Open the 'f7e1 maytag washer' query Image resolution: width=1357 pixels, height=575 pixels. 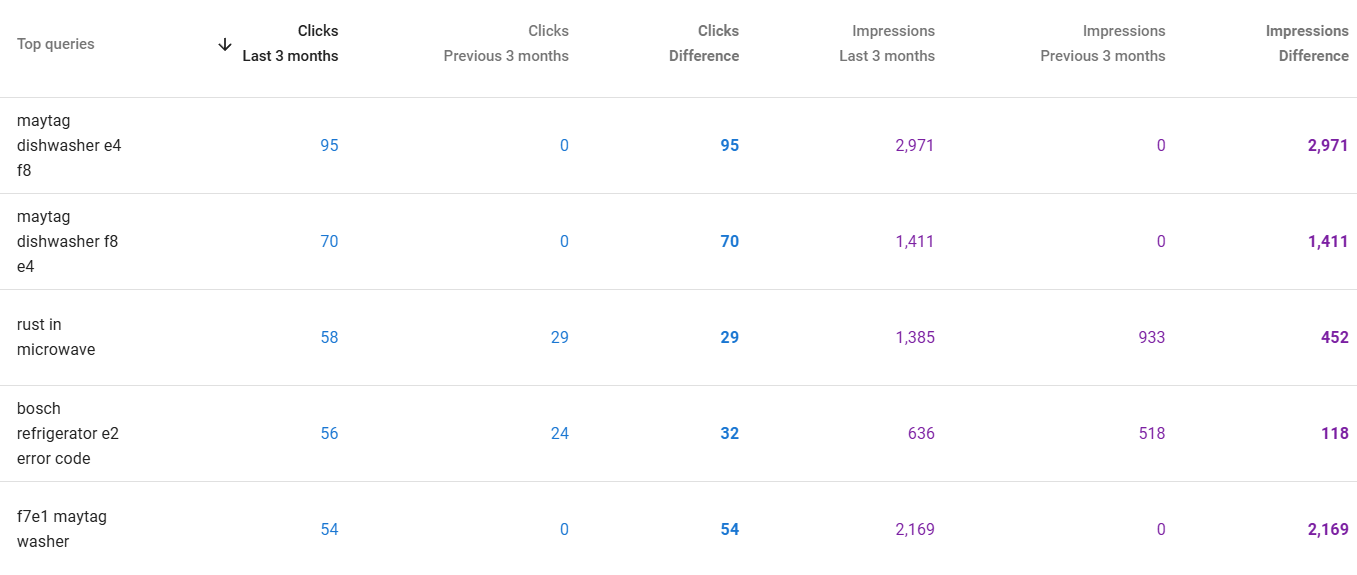[62, 530]
